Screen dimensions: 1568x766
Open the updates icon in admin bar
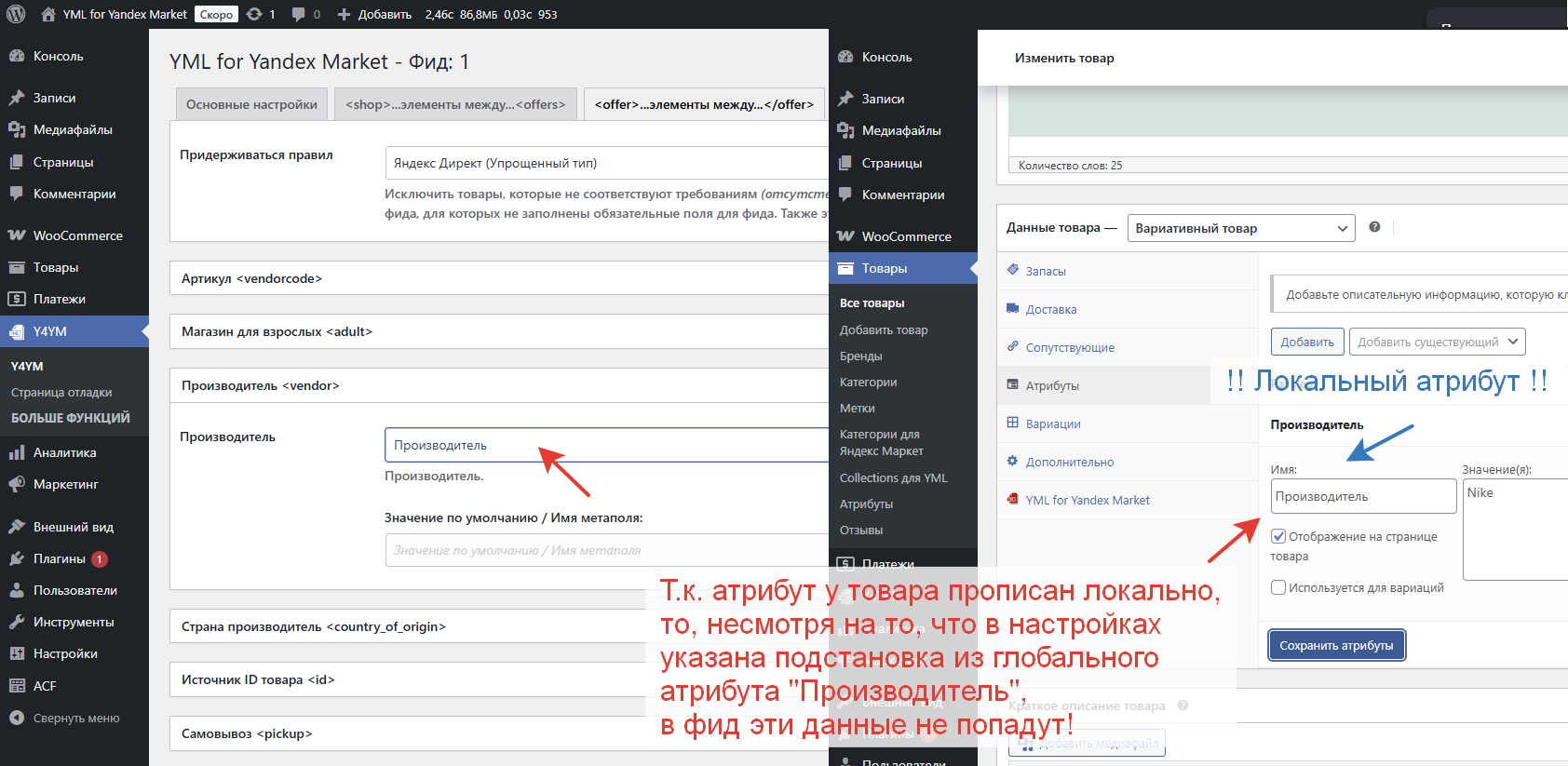point(254,14)
